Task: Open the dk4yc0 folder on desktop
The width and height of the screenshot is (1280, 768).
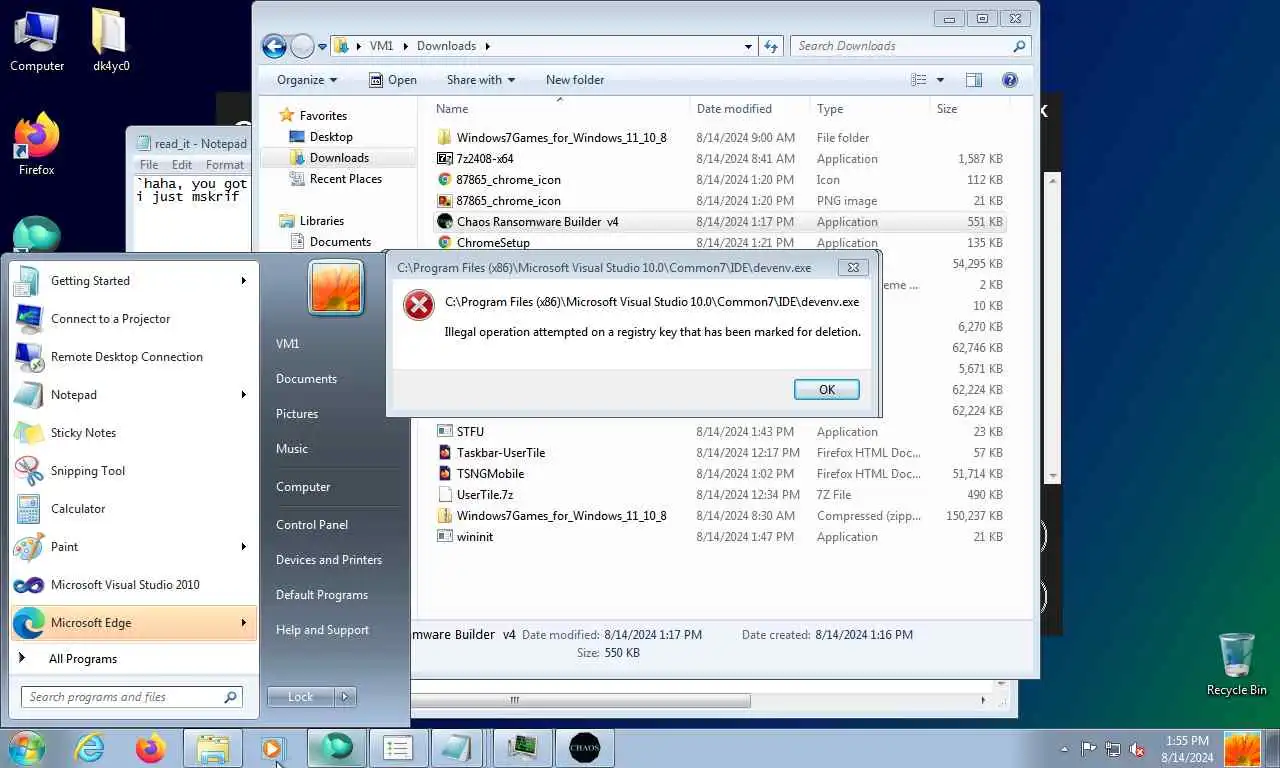Action: [x=110, y=42]
